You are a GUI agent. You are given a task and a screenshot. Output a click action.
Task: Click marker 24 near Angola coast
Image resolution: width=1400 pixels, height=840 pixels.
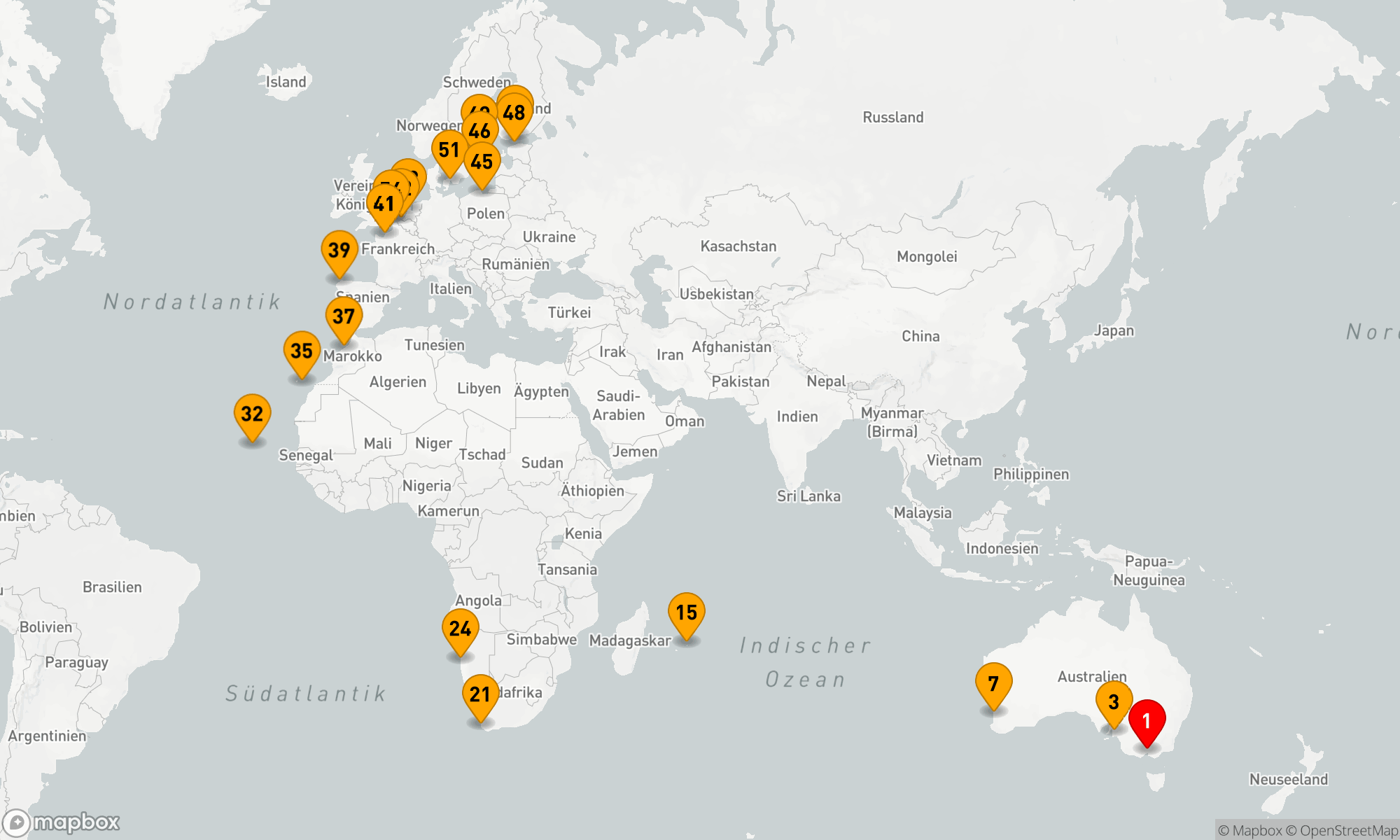coord(460,629)
